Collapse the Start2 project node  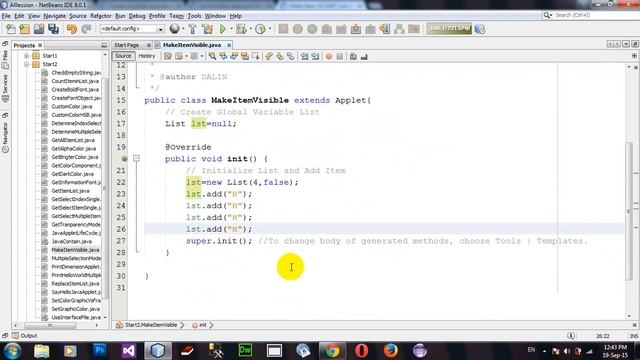pyautogui.click(x=27, y=64)
